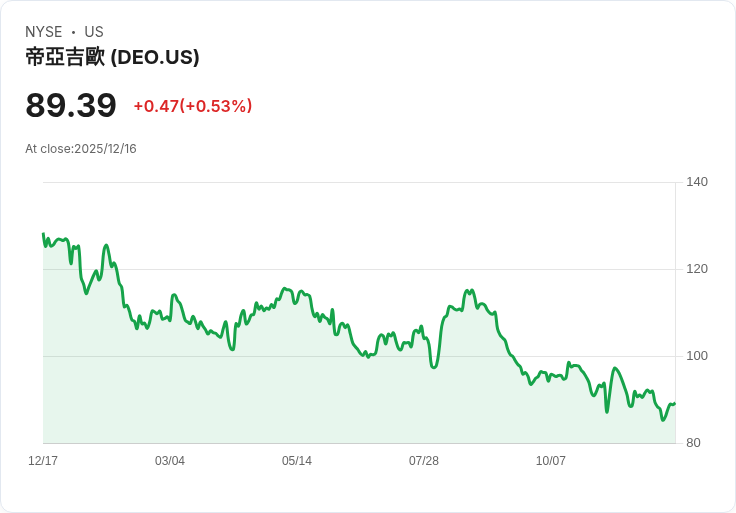Click the 10/07 date axis label

click(551, 461)
